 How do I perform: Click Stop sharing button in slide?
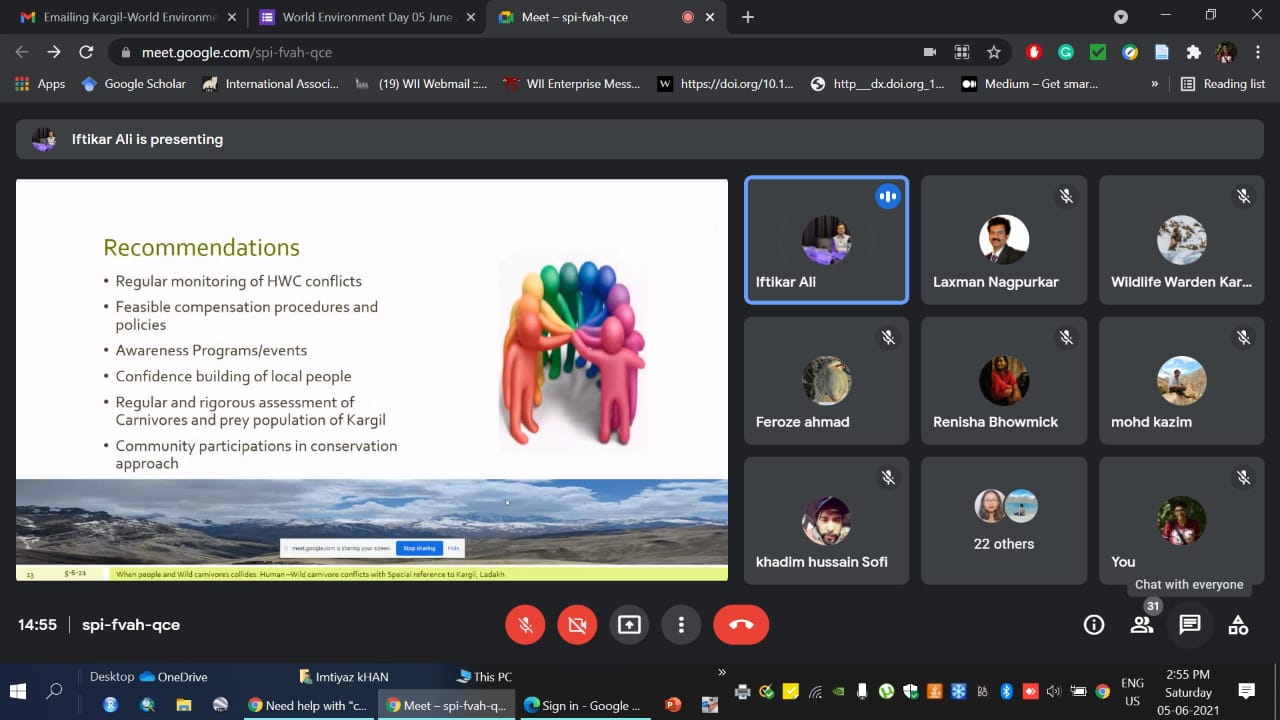[x=418, y=548]
